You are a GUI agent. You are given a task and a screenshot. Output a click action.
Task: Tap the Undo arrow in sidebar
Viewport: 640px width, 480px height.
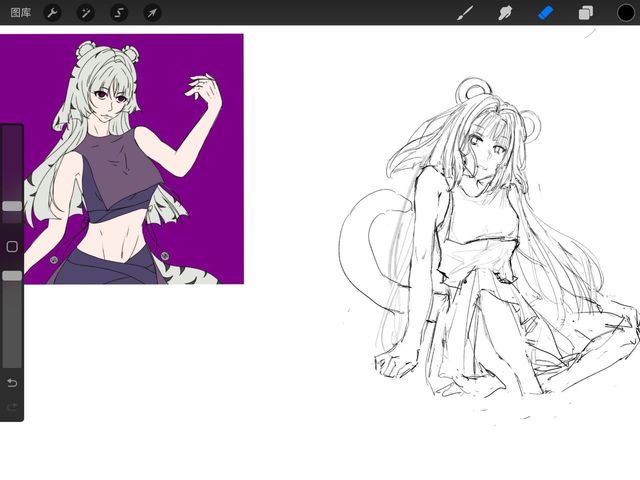point(12,383)
